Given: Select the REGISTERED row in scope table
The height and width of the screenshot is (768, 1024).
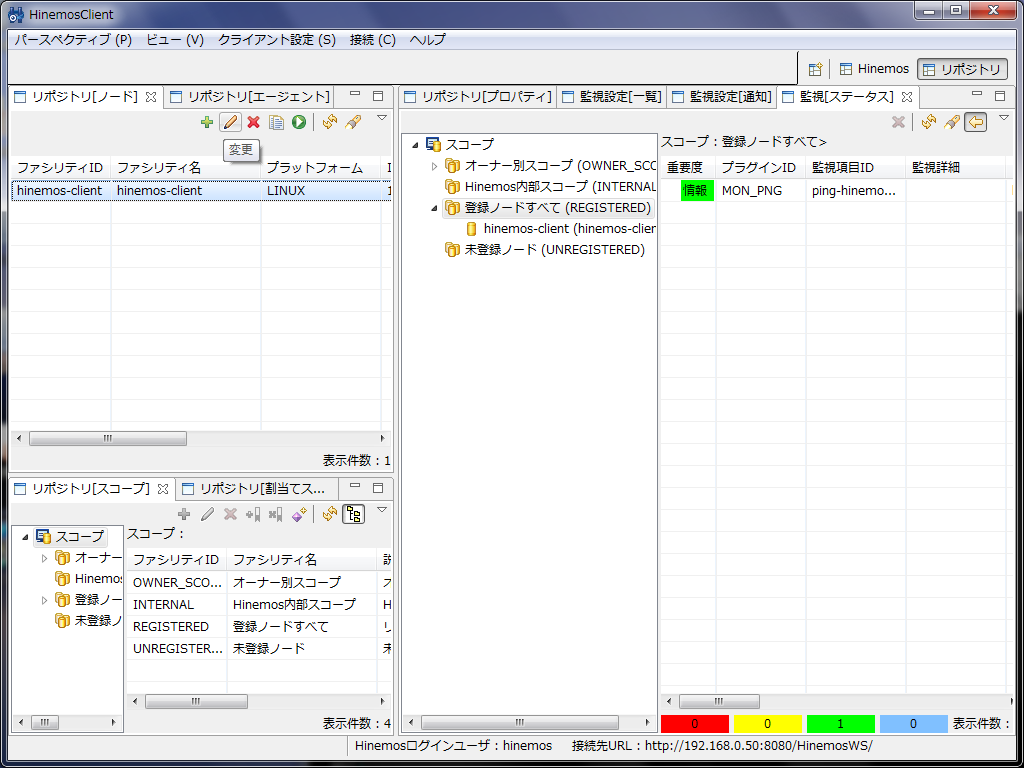Looking at the screenshot, I should [x=260, y=627].
